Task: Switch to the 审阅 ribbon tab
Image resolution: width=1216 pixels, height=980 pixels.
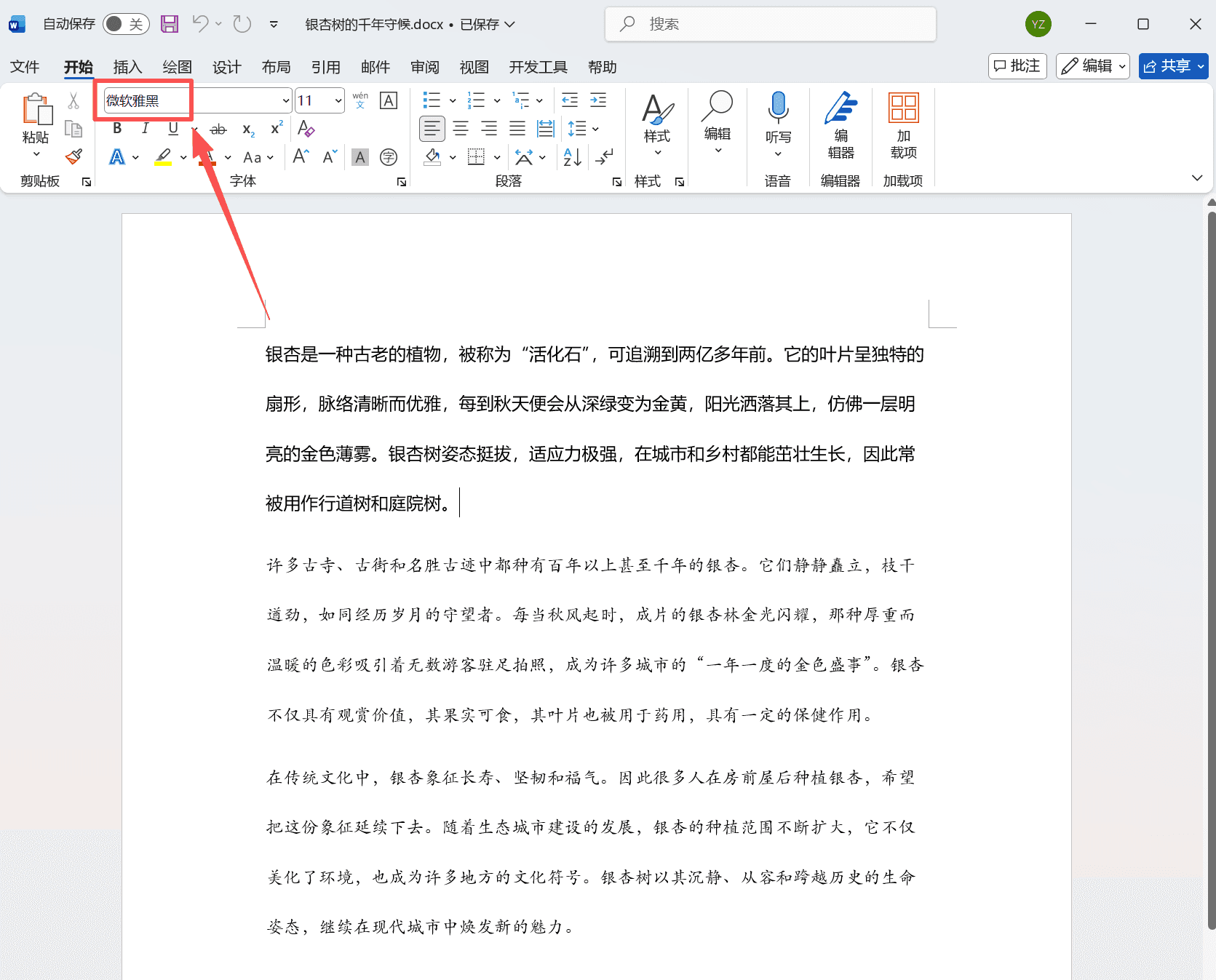Action: point(424,67)
